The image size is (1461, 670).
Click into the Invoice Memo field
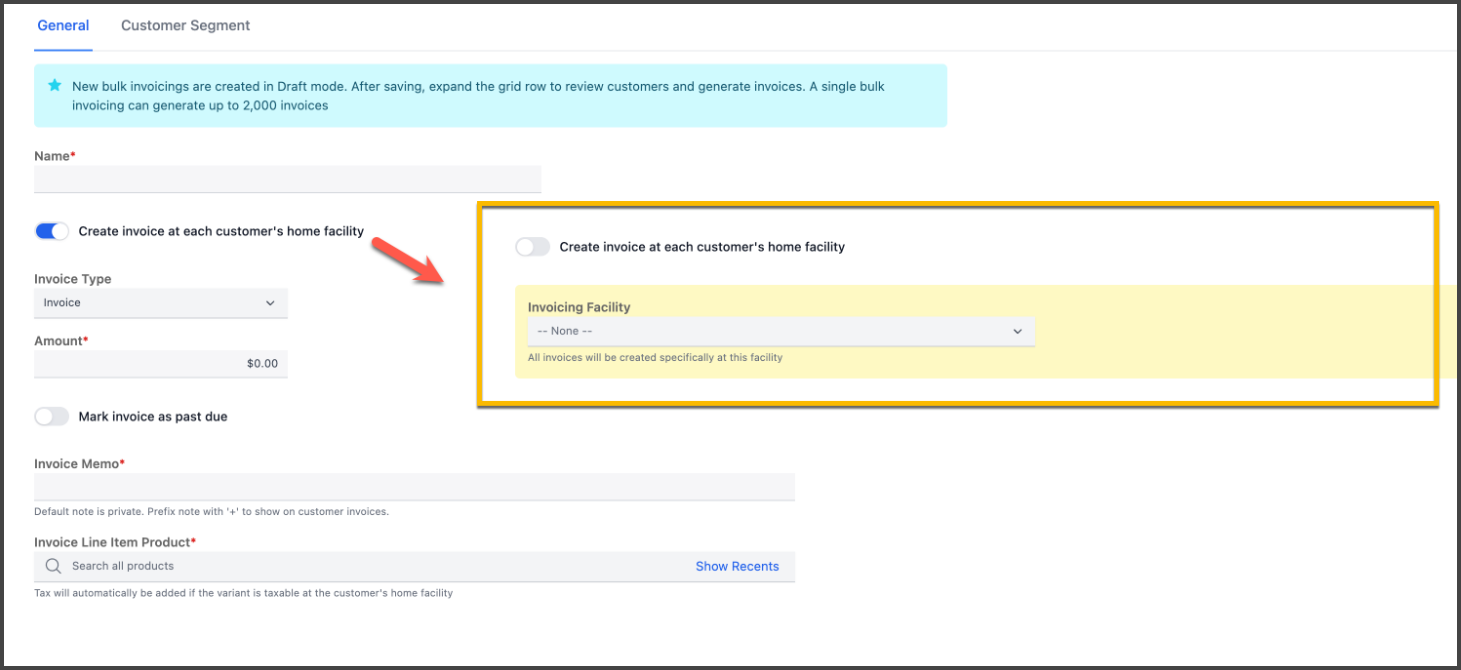pos(414,487)
